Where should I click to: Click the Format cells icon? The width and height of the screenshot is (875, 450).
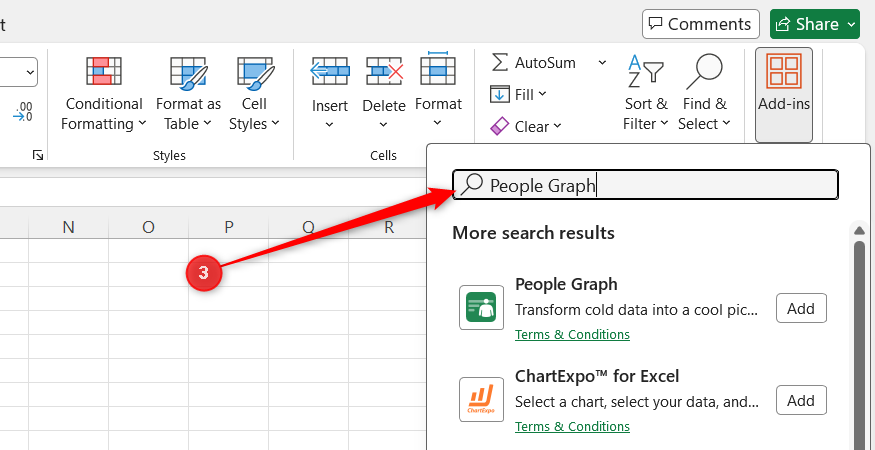coord(438,69)
